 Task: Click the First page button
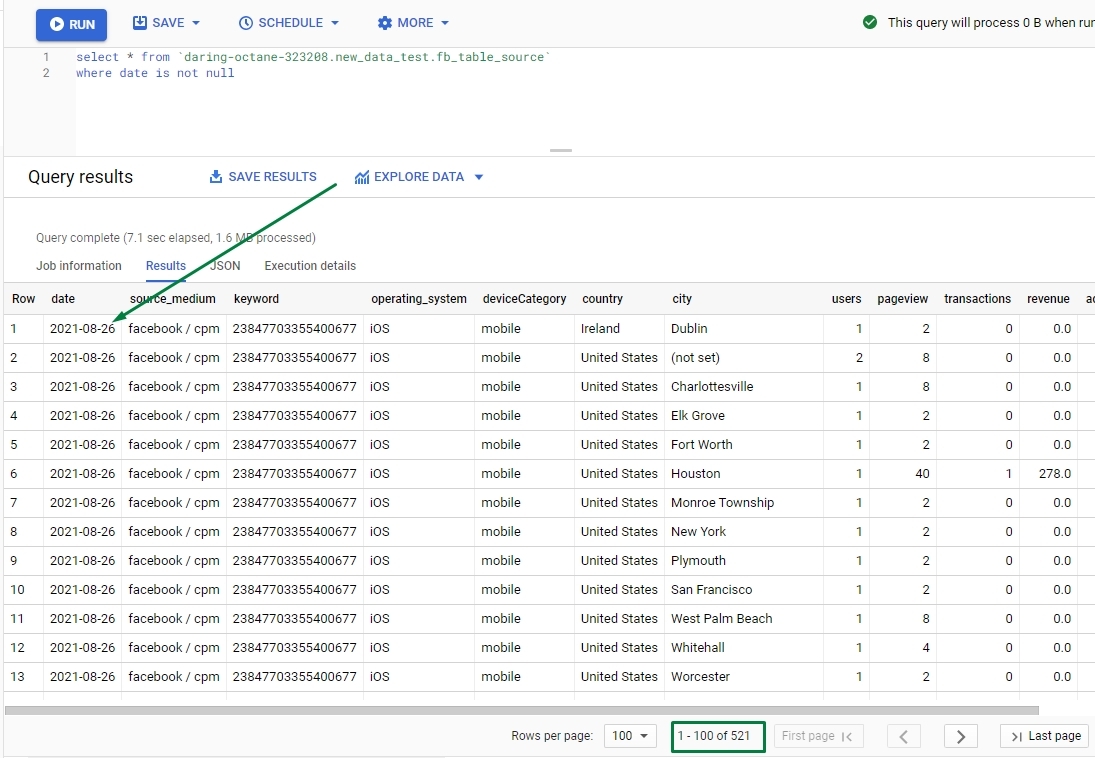pyautogui.click(x=818, y=736)
